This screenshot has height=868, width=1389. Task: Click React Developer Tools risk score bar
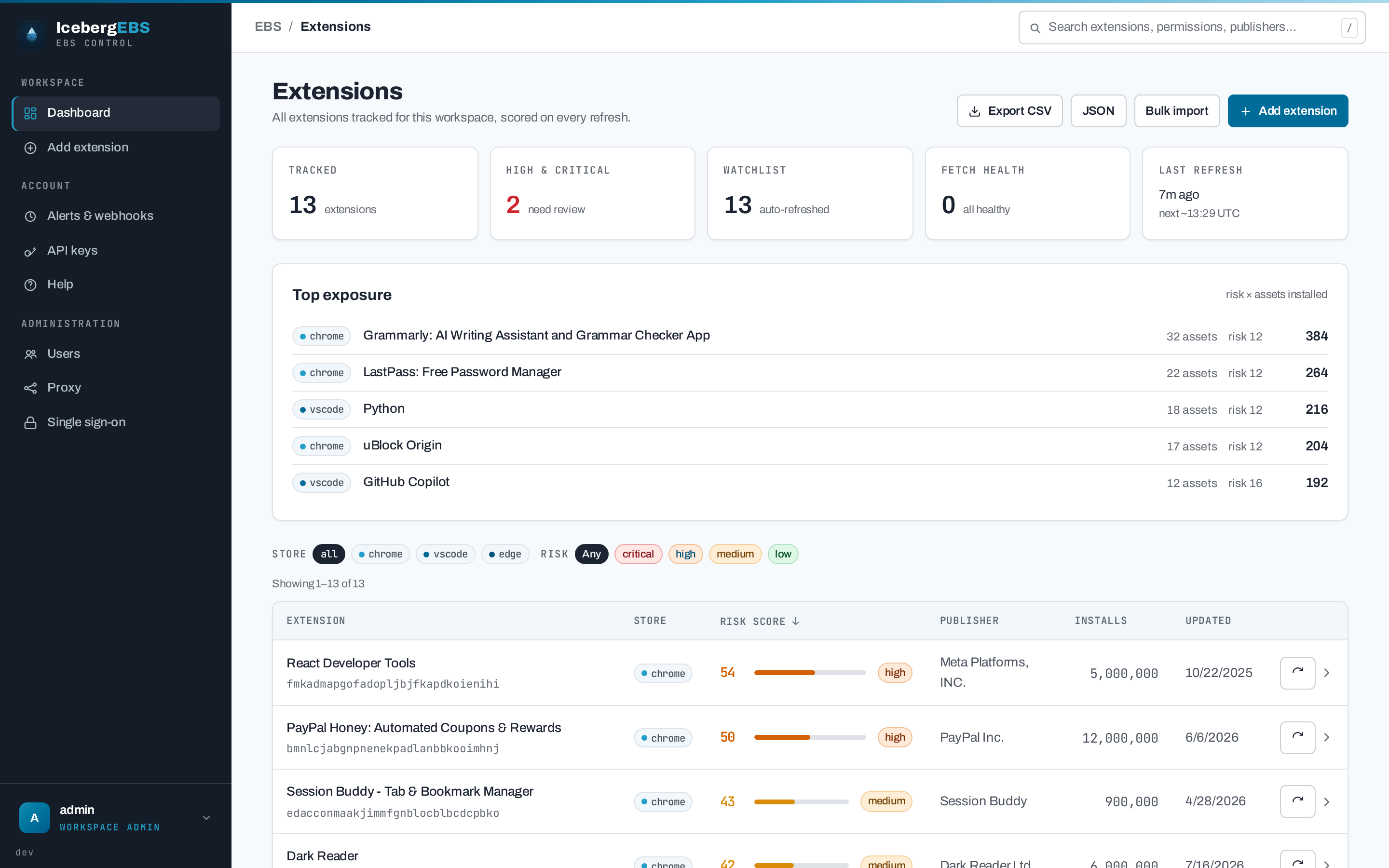(810, 673)
